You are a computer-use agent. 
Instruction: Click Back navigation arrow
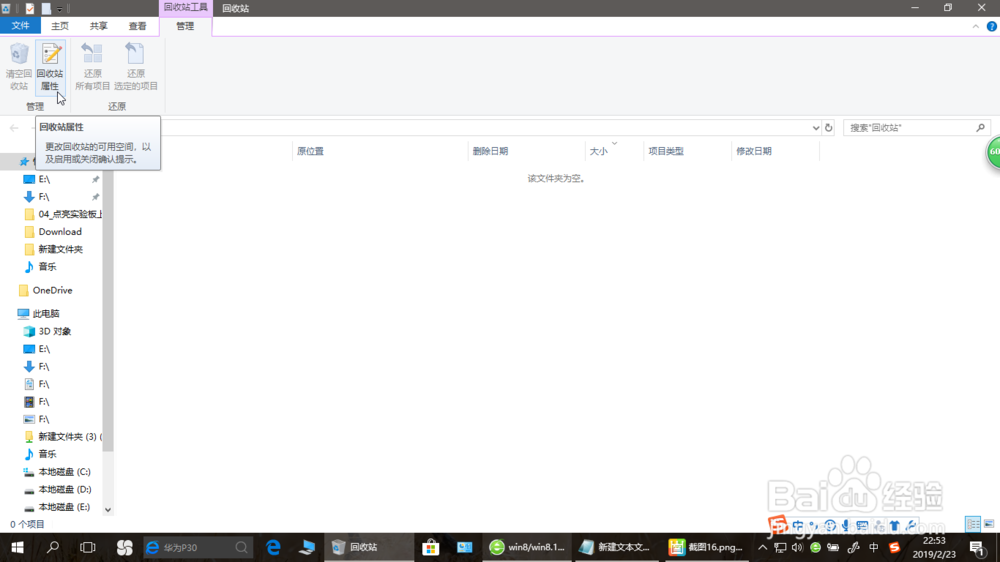pos(14,128)
